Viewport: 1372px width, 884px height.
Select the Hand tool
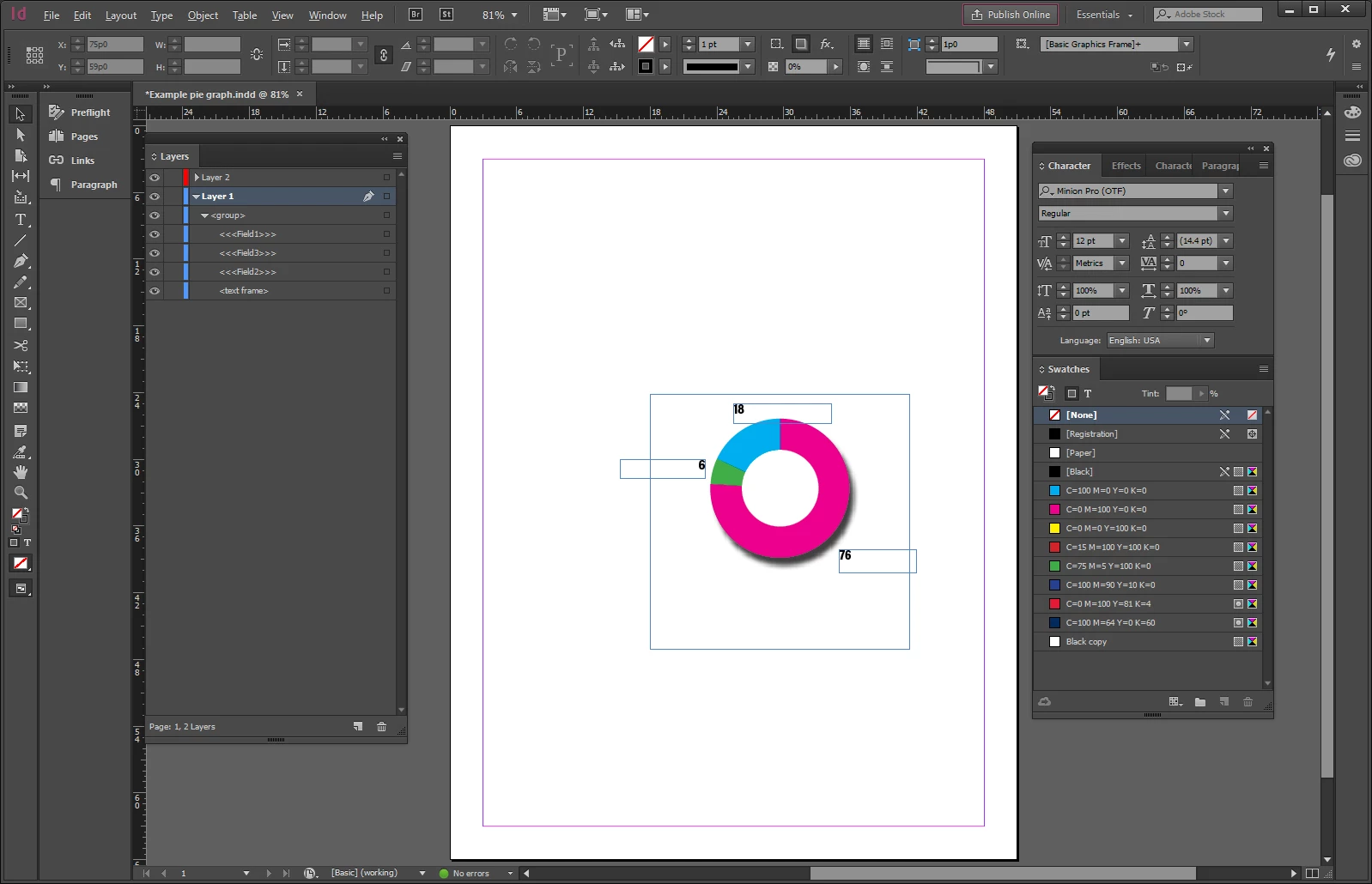[21, 472]
